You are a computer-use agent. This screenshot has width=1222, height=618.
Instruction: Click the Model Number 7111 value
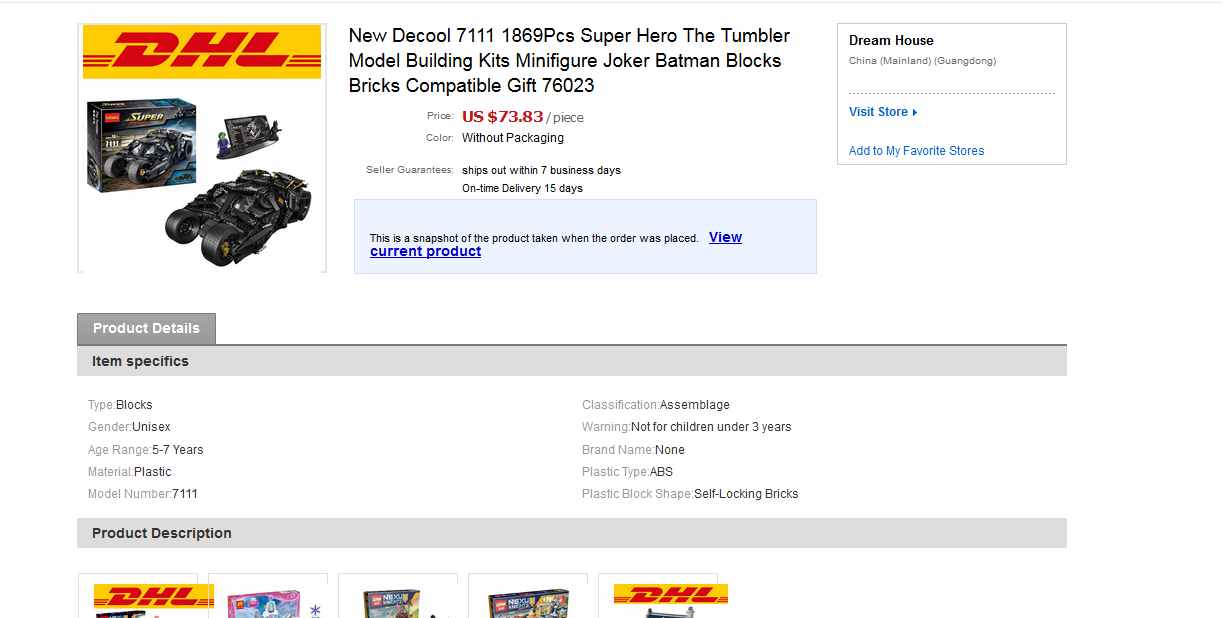[185, 494]
